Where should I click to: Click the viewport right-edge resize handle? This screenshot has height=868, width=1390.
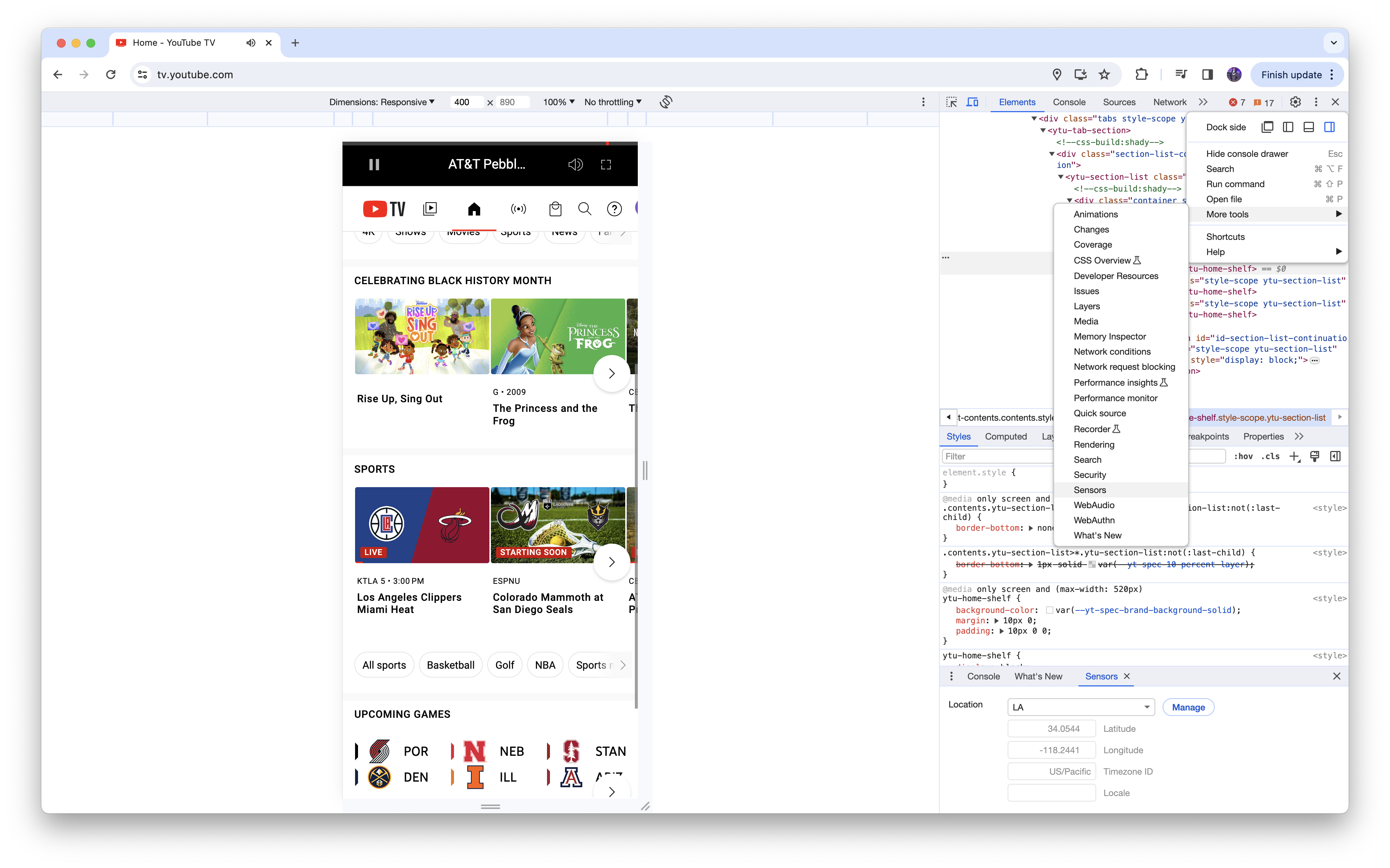(x=645, y=470)
